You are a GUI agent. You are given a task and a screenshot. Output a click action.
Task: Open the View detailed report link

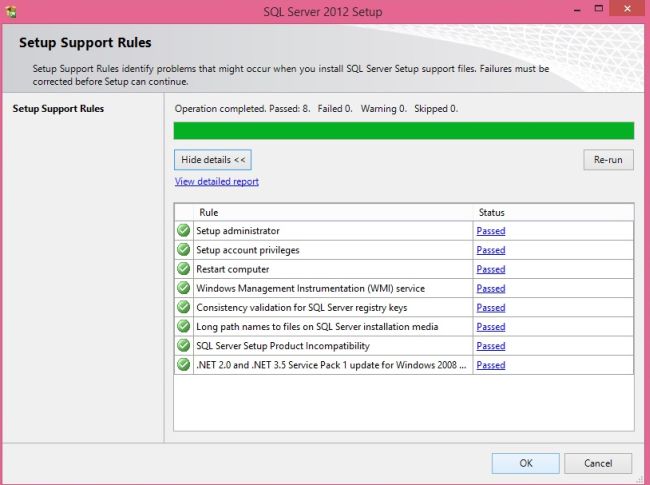point(216,182)
